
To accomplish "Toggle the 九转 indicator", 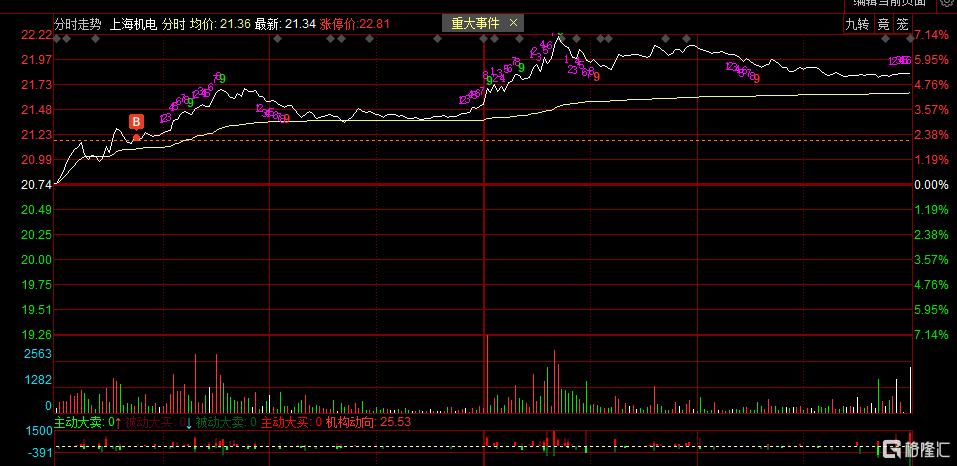I will (x=856, y=24).
